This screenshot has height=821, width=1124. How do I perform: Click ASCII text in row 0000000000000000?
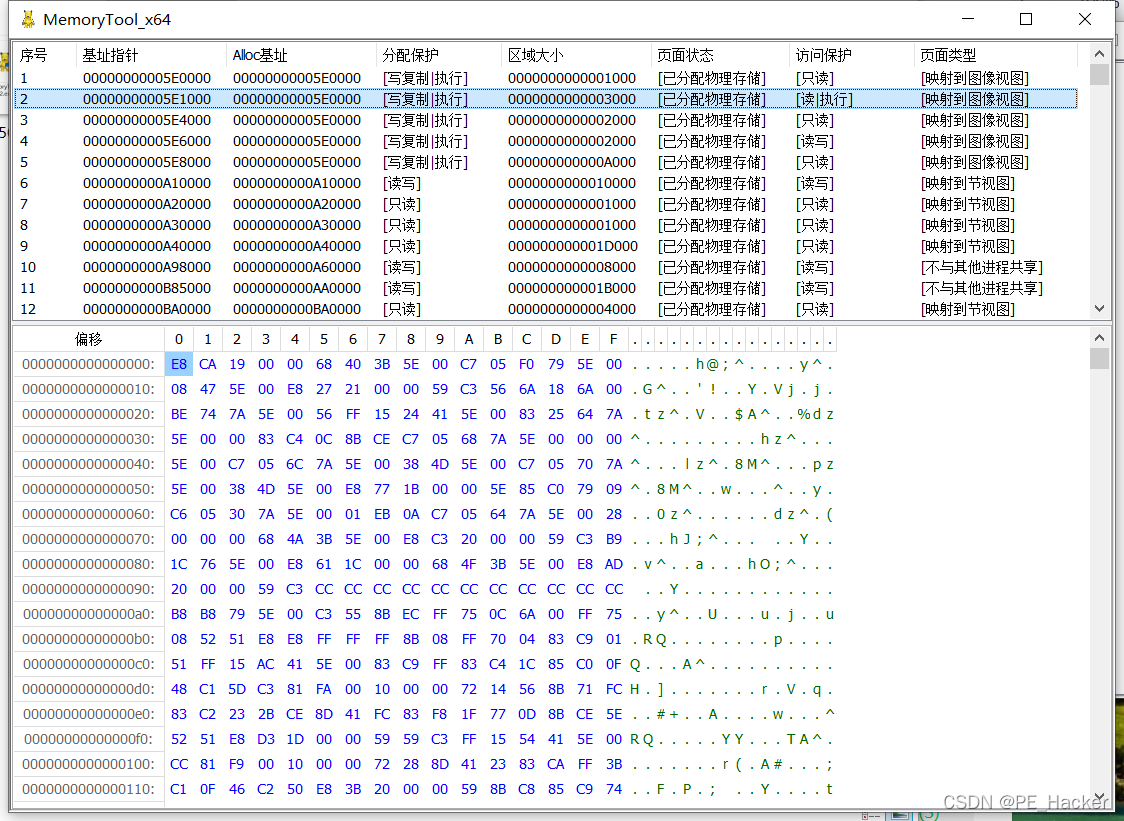tap(733, 364)
